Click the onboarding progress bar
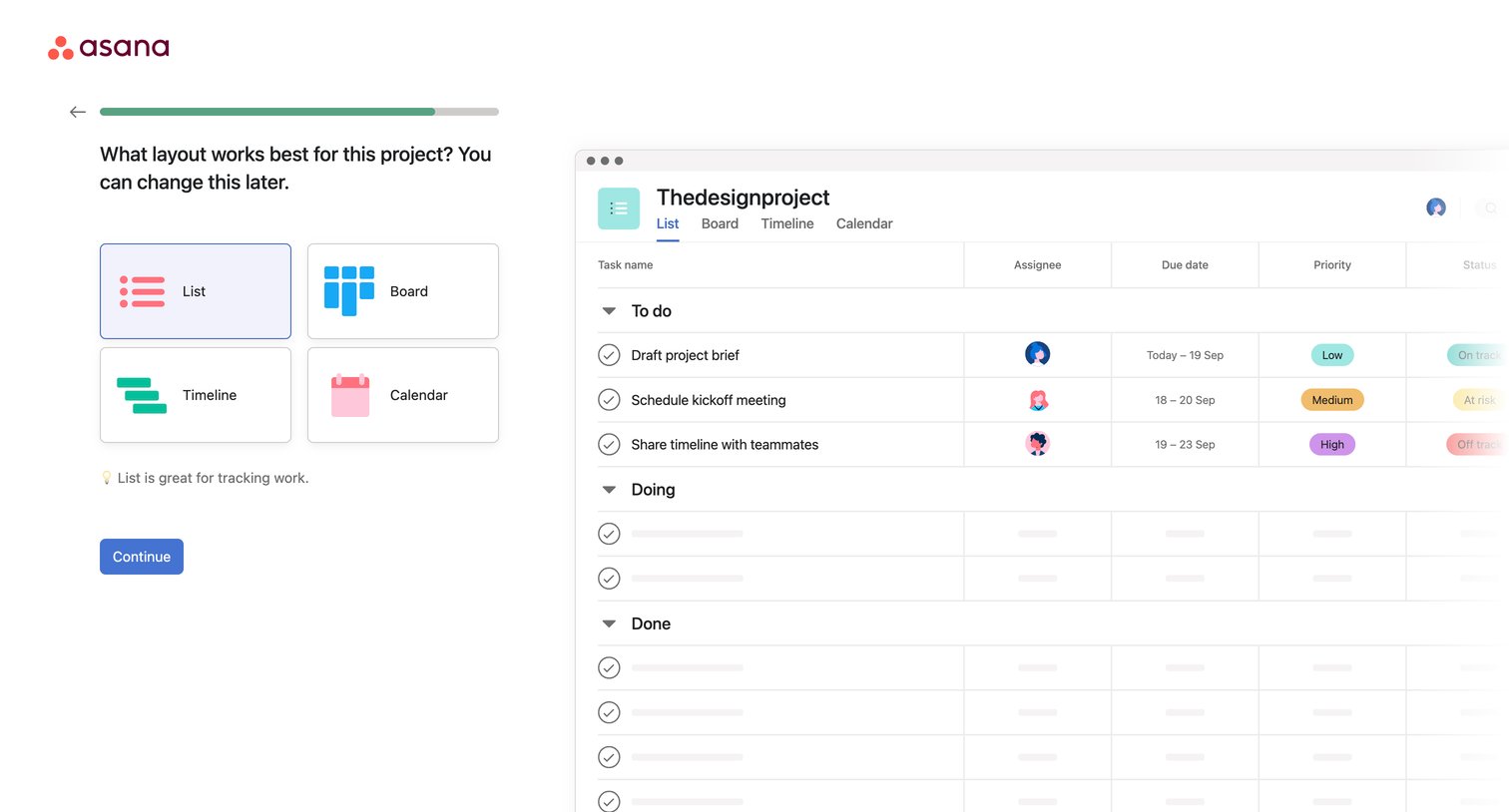This screenshot has height=812, width=1509. coord(299,112)
